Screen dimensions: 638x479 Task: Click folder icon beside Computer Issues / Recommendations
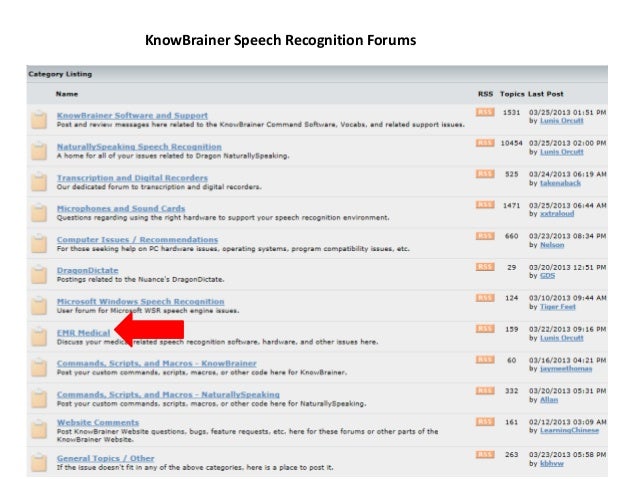39,244
